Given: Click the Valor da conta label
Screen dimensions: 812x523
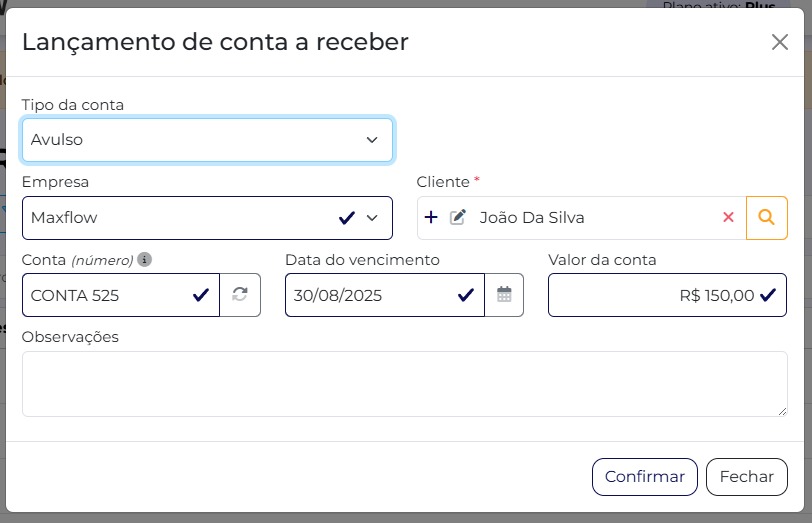Looking at the screenshot, I should pyautogui.click(x=602, y=259).
